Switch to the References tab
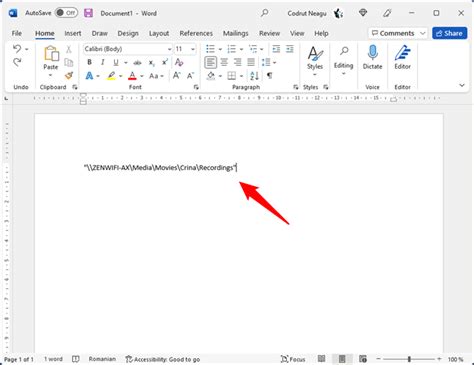The image size is (474, 365). point(196,33)
